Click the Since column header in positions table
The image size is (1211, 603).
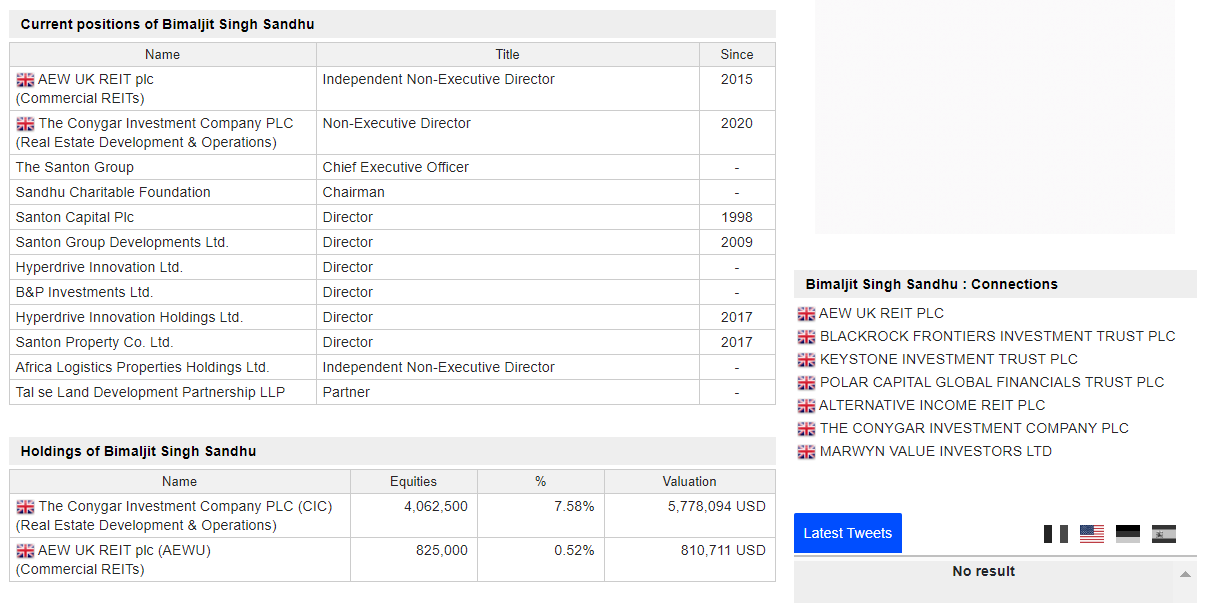click(x=737, y=54)
